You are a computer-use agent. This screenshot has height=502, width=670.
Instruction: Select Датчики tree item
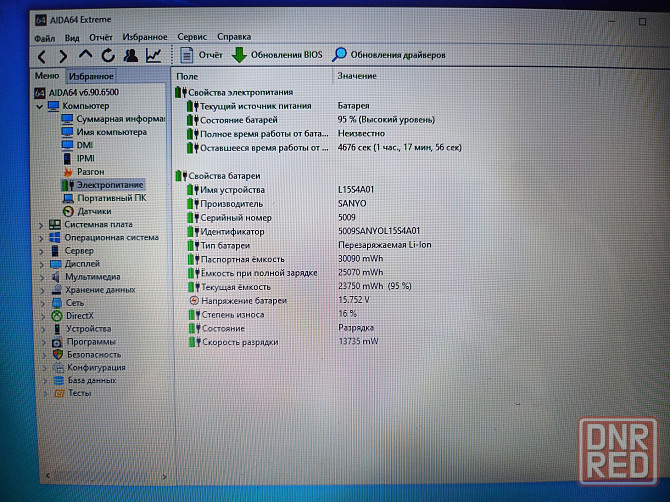point(87,211)
